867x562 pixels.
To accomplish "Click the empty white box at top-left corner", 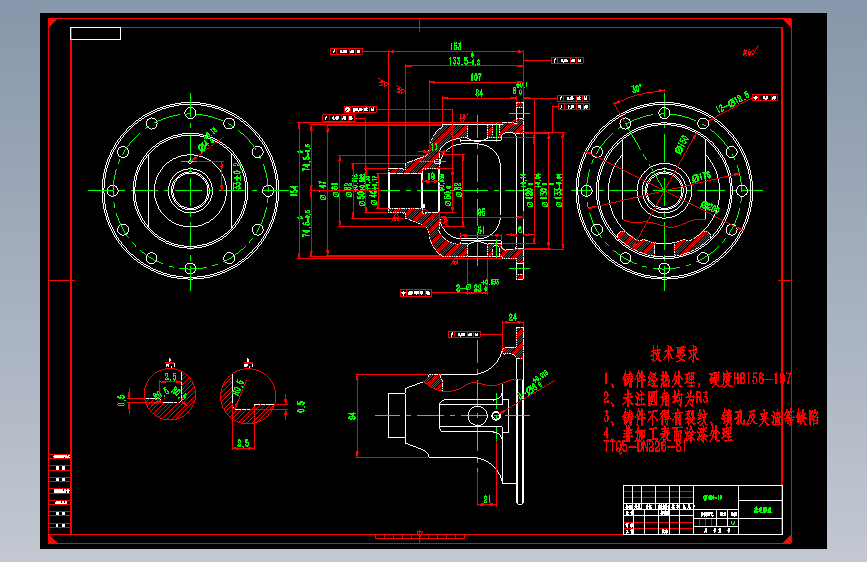I will (96, 33).
